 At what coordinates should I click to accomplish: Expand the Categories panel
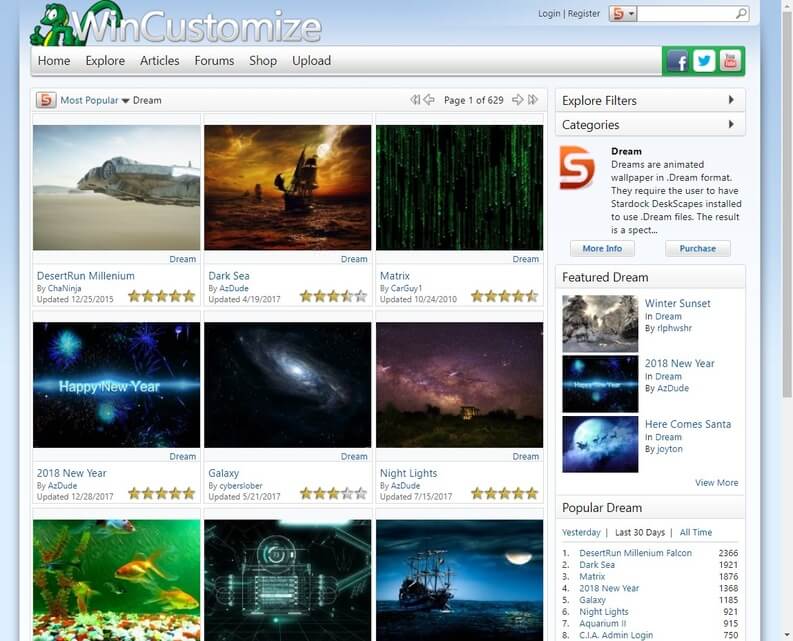coord(650,124)
